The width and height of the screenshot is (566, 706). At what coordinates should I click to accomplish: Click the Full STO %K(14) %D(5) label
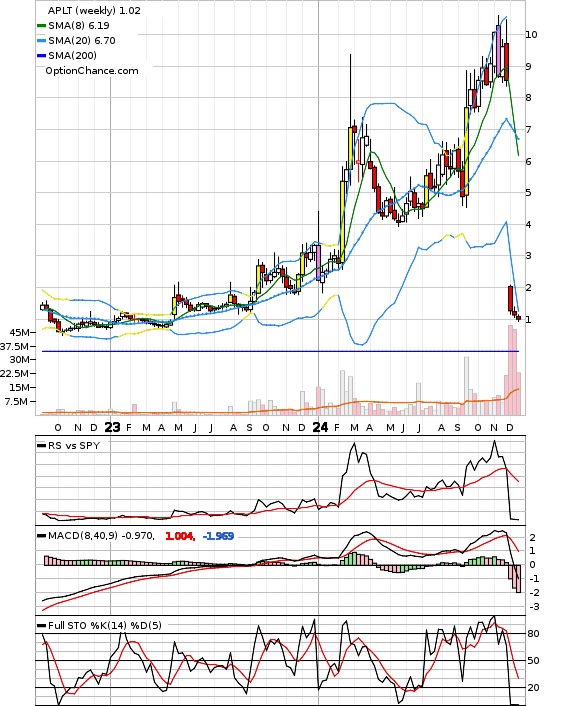(x=105, y=625)
